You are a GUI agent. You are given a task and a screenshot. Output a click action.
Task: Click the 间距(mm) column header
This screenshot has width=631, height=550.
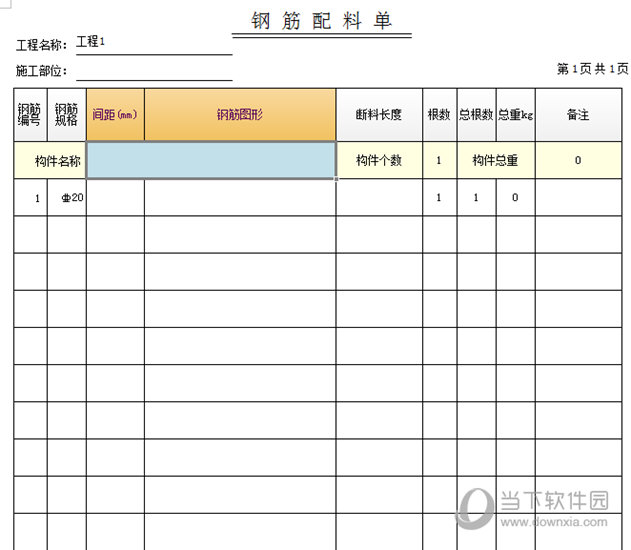point(115,115)
